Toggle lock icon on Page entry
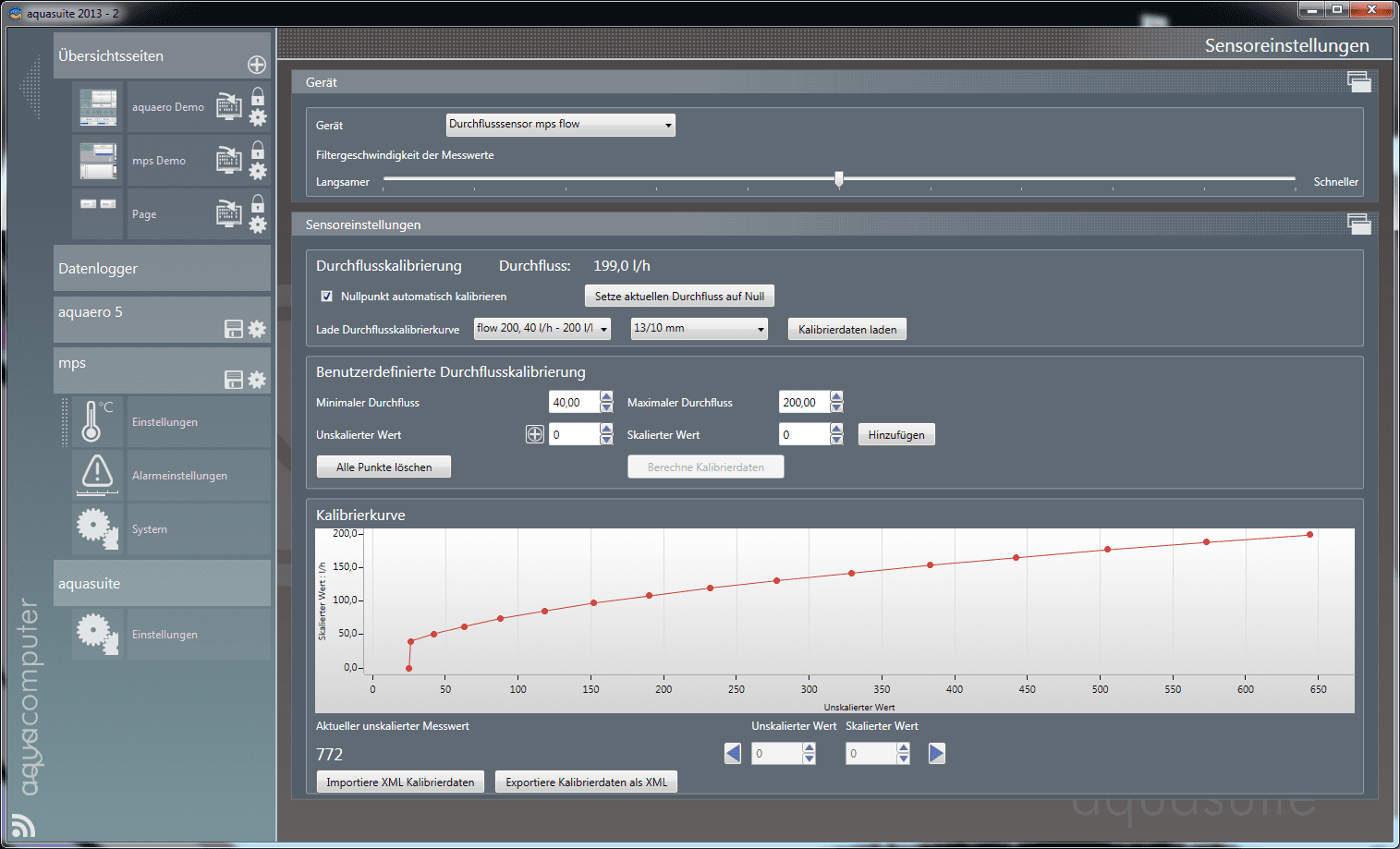 258,203
